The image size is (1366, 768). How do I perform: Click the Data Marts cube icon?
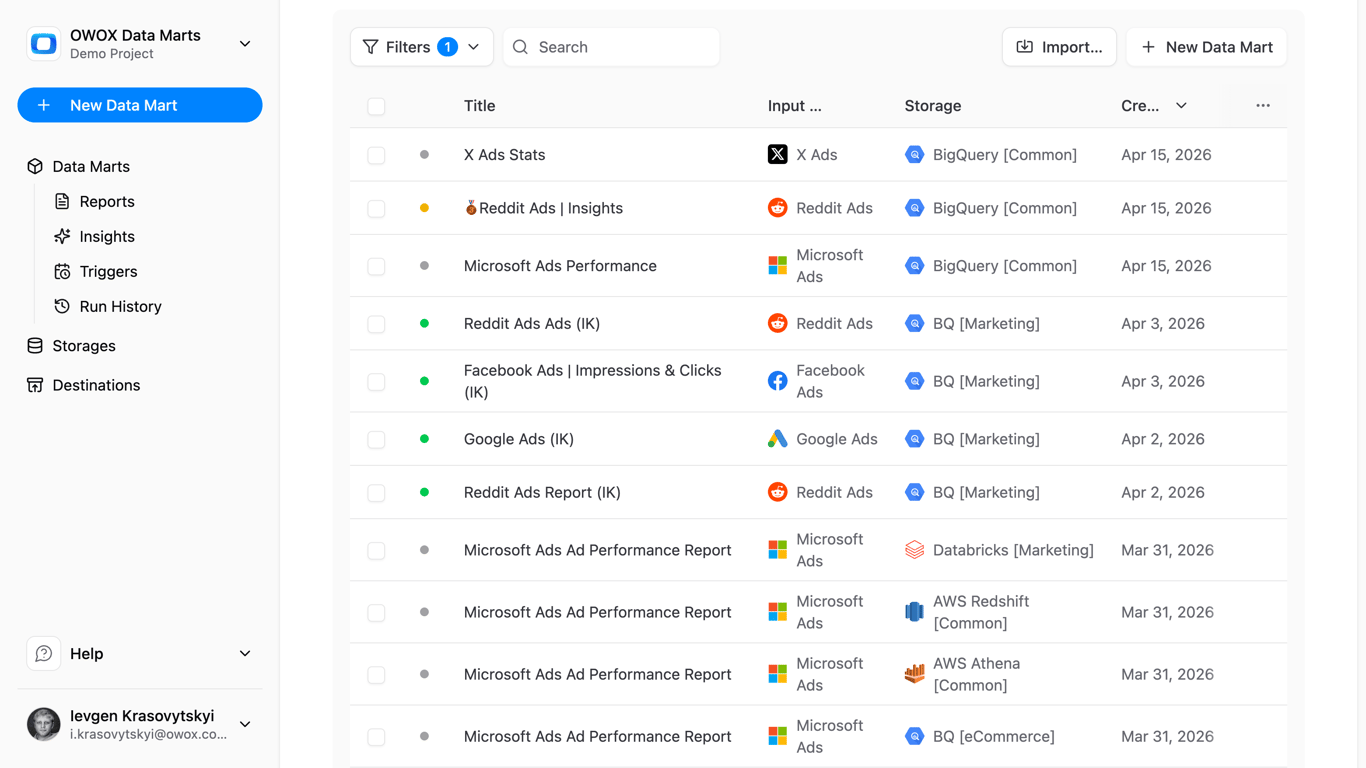point(35,167)
